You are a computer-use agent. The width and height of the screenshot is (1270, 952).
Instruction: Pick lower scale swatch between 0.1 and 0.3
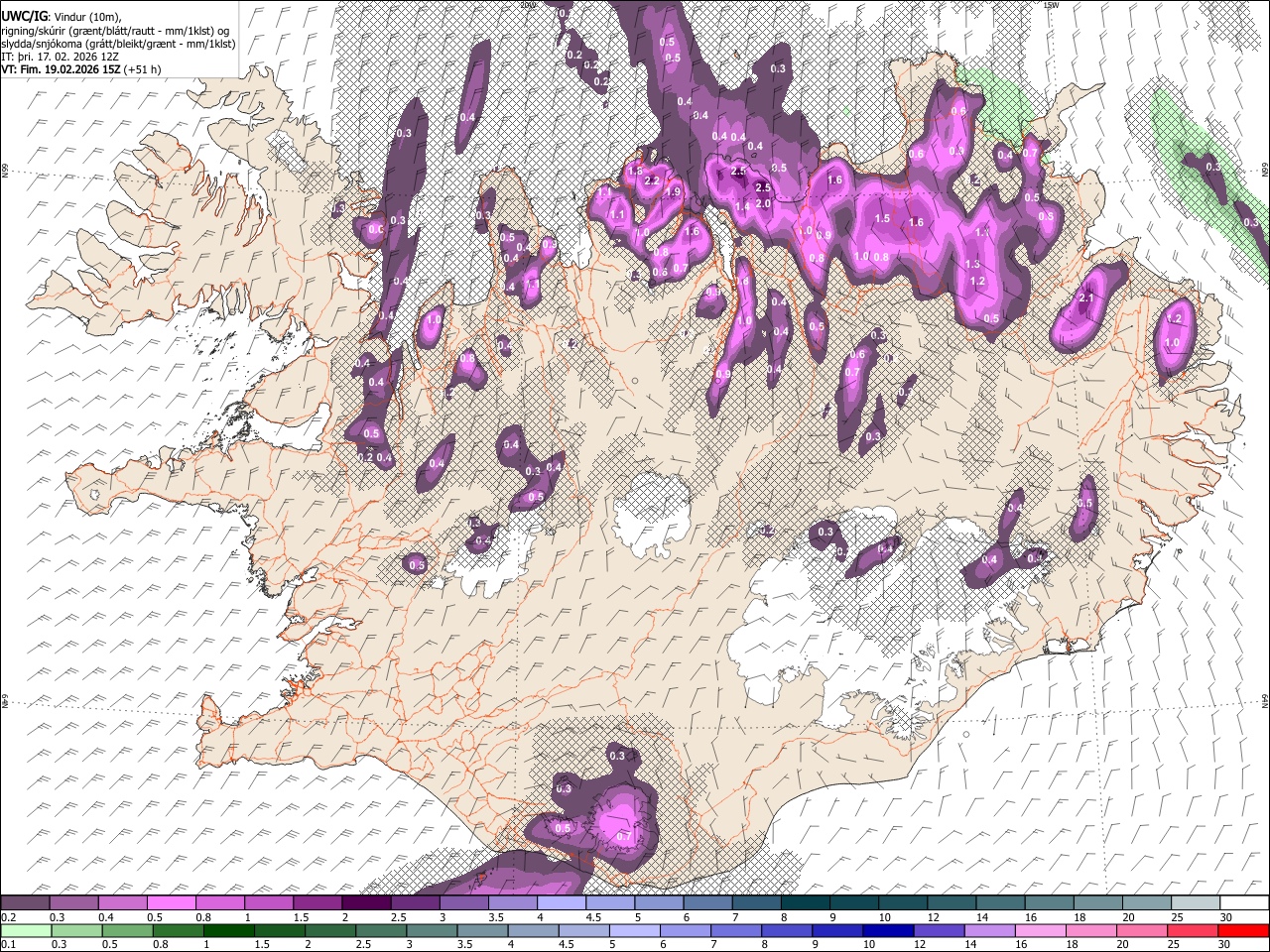(26, 930)
